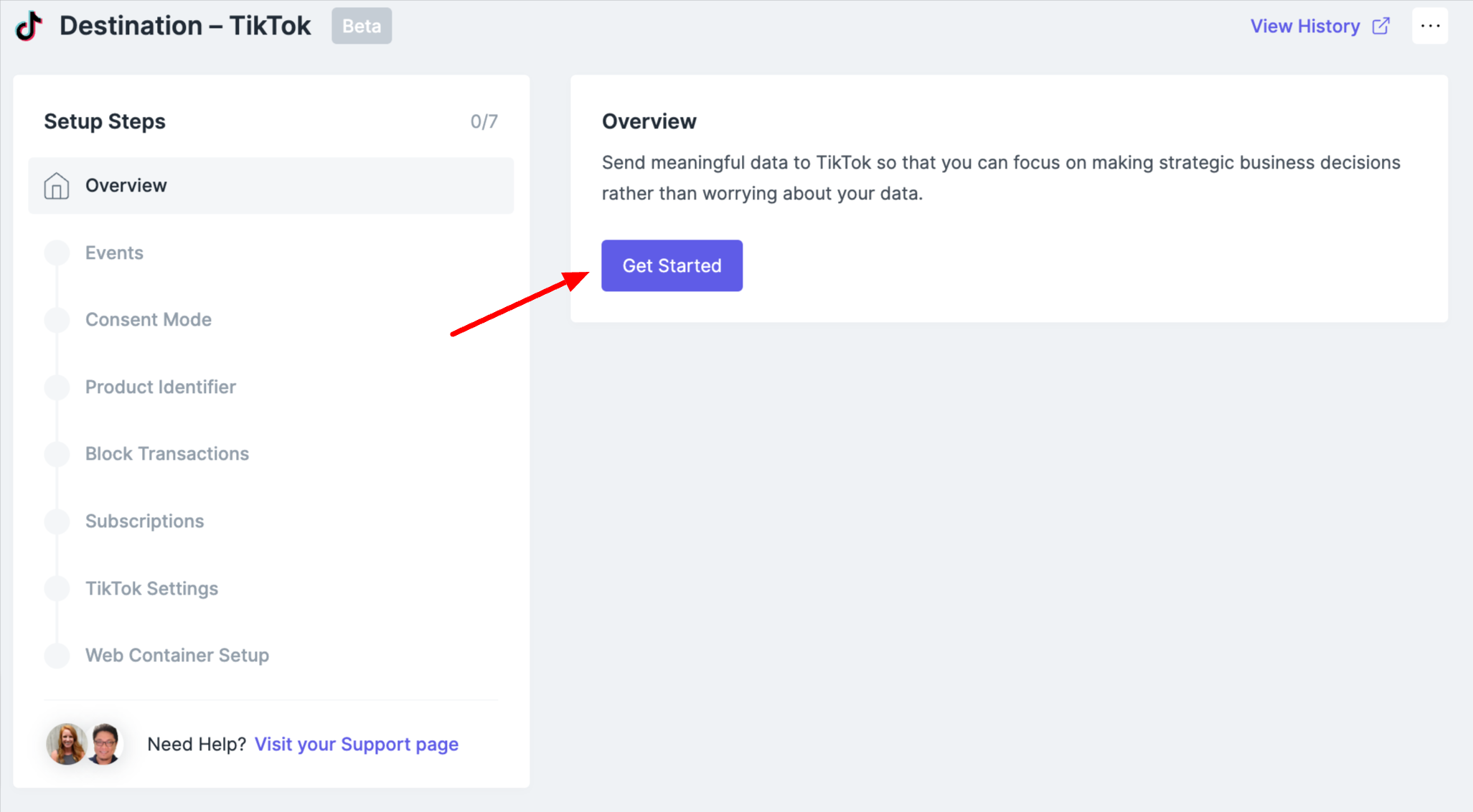Click the left support avatar photo
The width and height of the screenshot is (1473, 812).
click(x=66, y=744)
